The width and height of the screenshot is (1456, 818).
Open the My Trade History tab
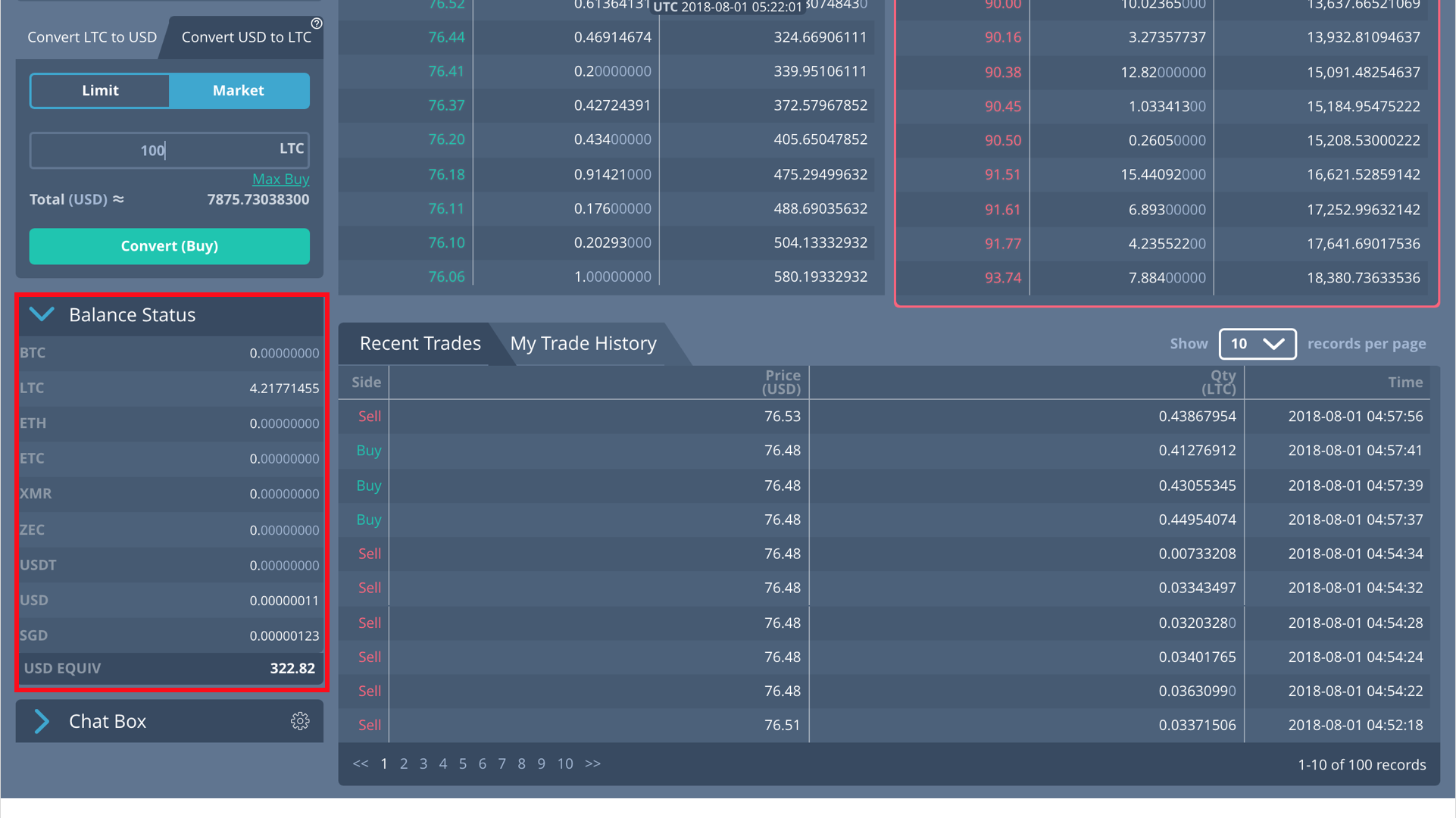pyautogui.click(x=583, y=343)
